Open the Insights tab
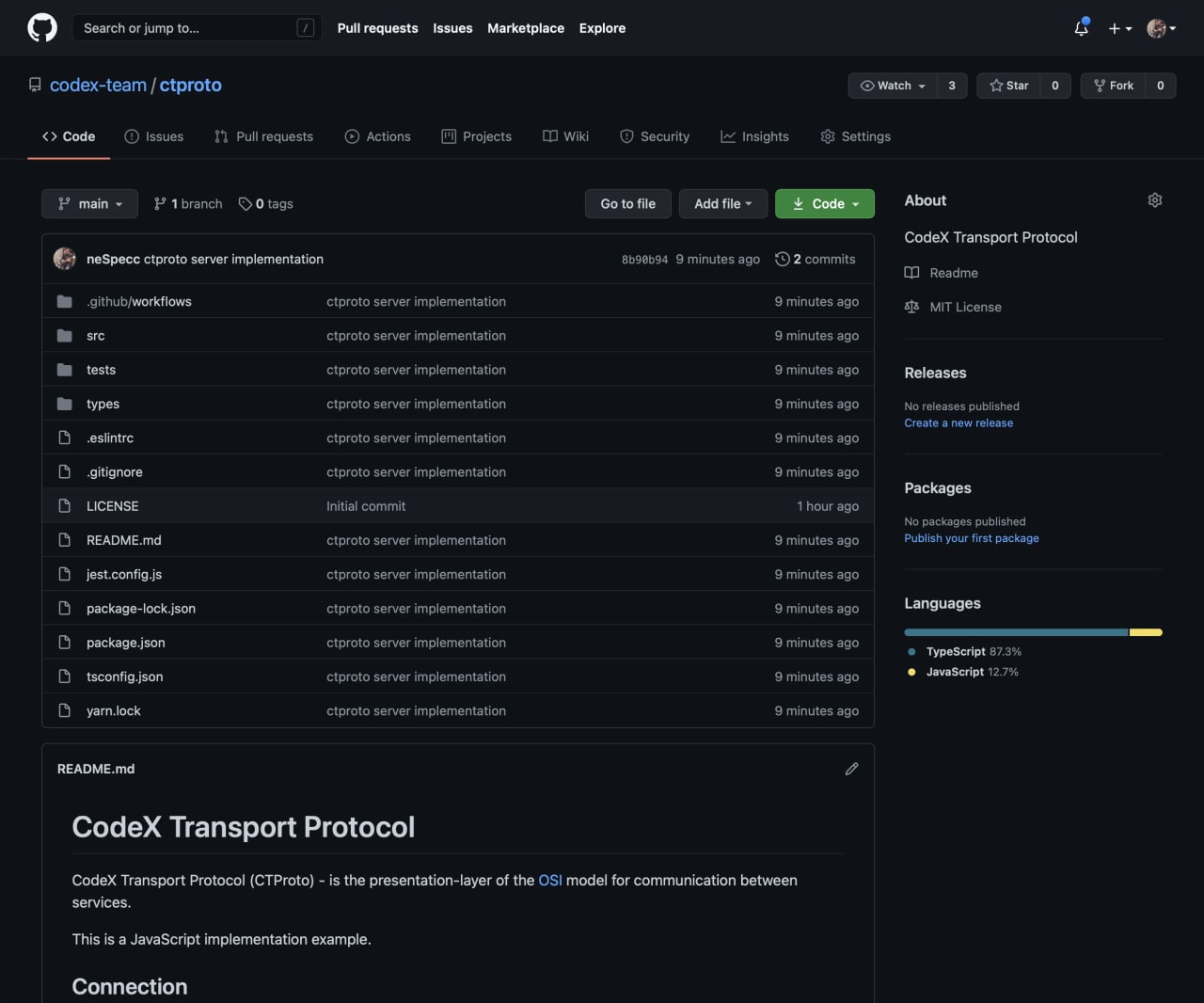This screenshot has height=1003, width=1204. [x=755, y=136]
